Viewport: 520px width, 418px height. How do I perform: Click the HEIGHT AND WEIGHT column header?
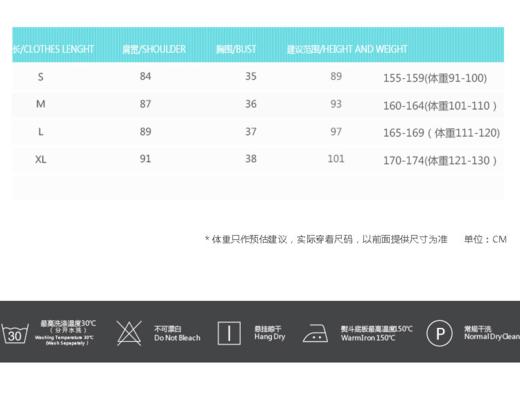(347, 49)
